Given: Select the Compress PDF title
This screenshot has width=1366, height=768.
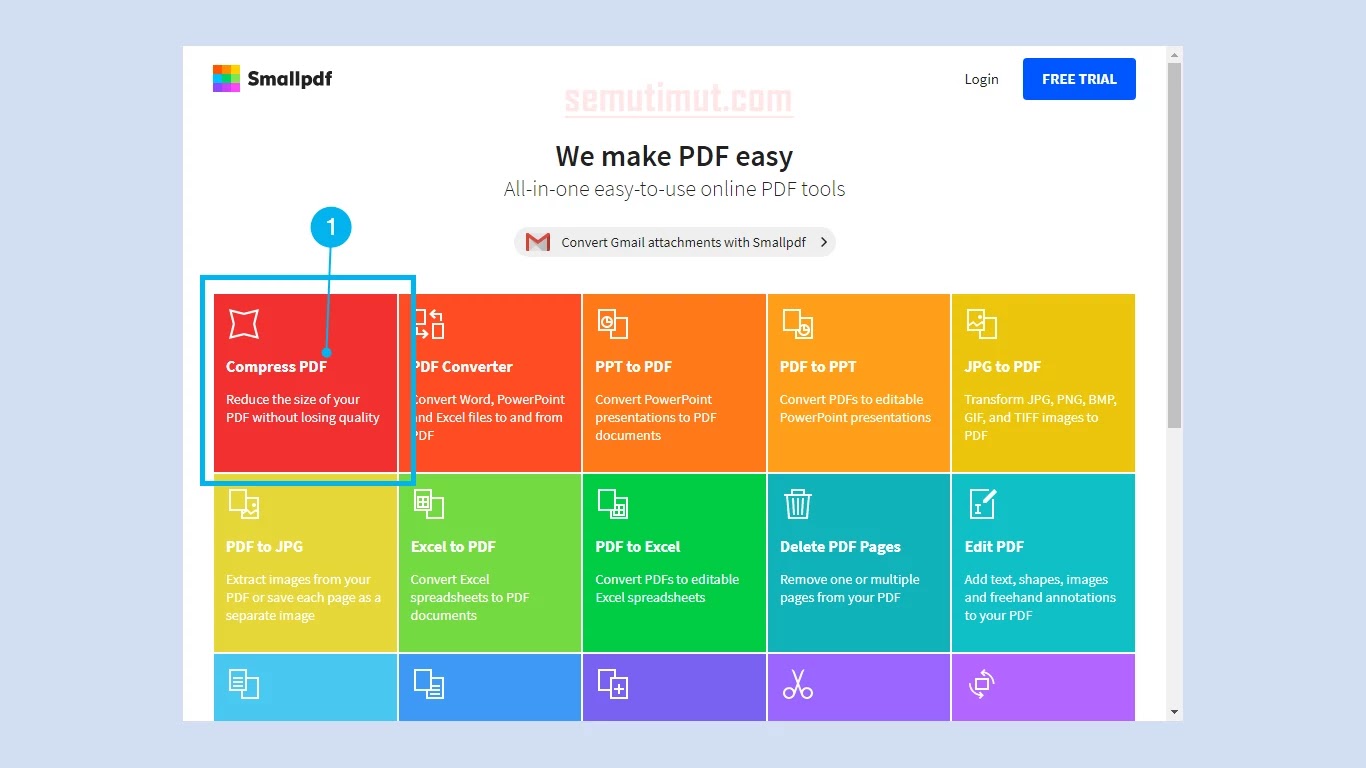Looking at the screenshot, I should (276, 367).
